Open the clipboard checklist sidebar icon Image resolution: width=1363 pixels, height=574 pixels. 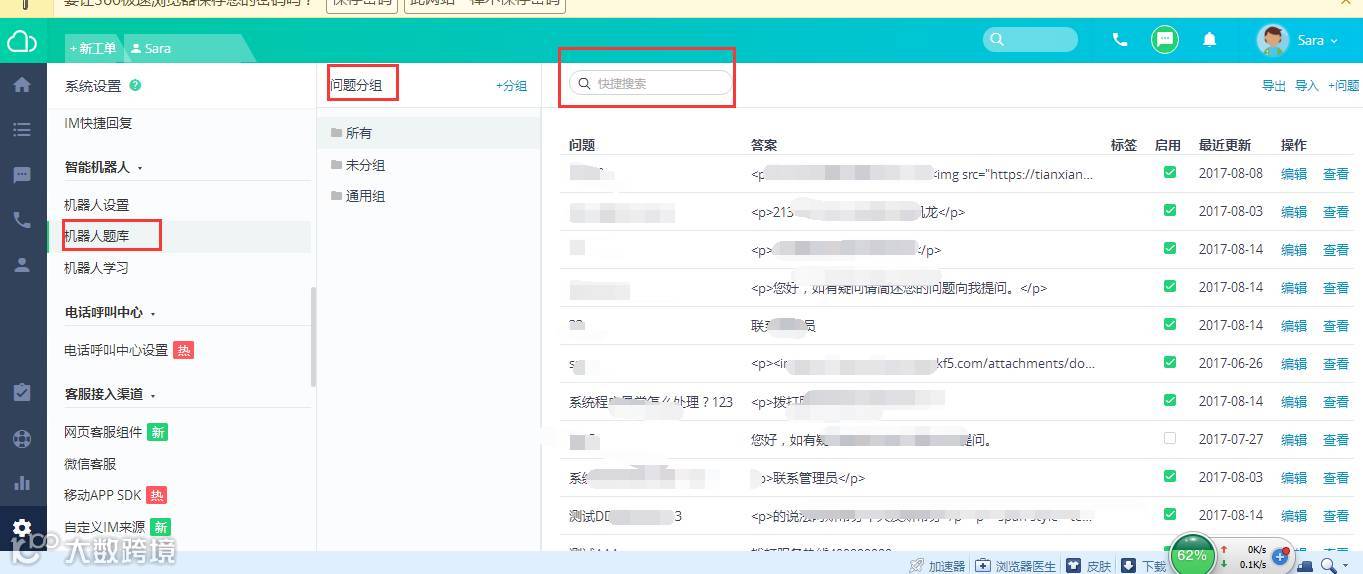click(21, 393)
